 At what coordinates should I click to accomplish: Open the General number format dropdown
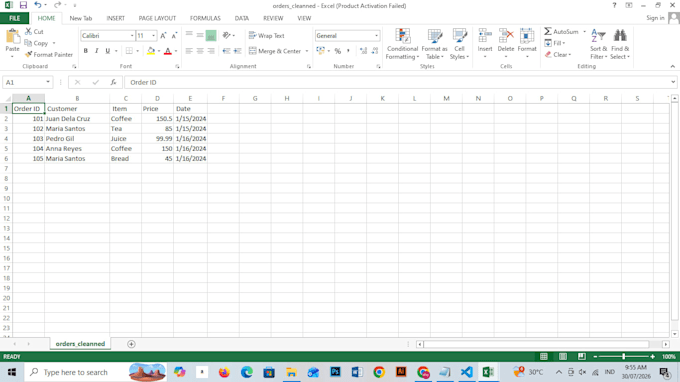(x=376, y=36)
